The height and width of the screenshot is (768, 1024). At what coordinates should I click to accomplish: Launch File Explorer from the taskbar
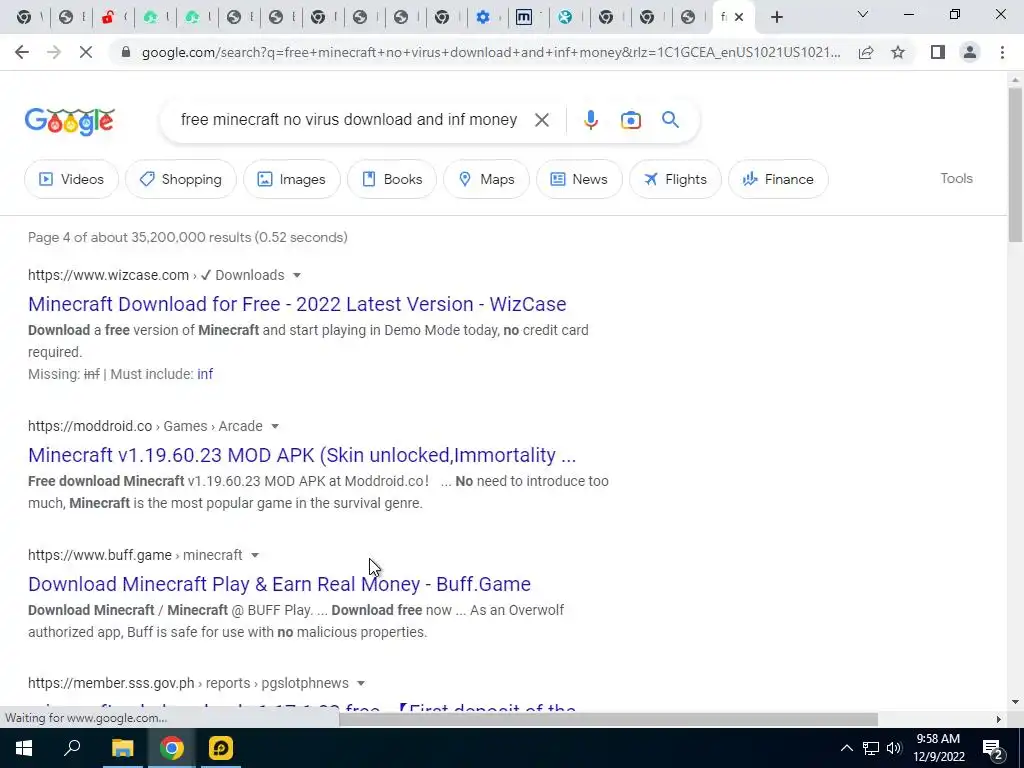pos(122,748)
